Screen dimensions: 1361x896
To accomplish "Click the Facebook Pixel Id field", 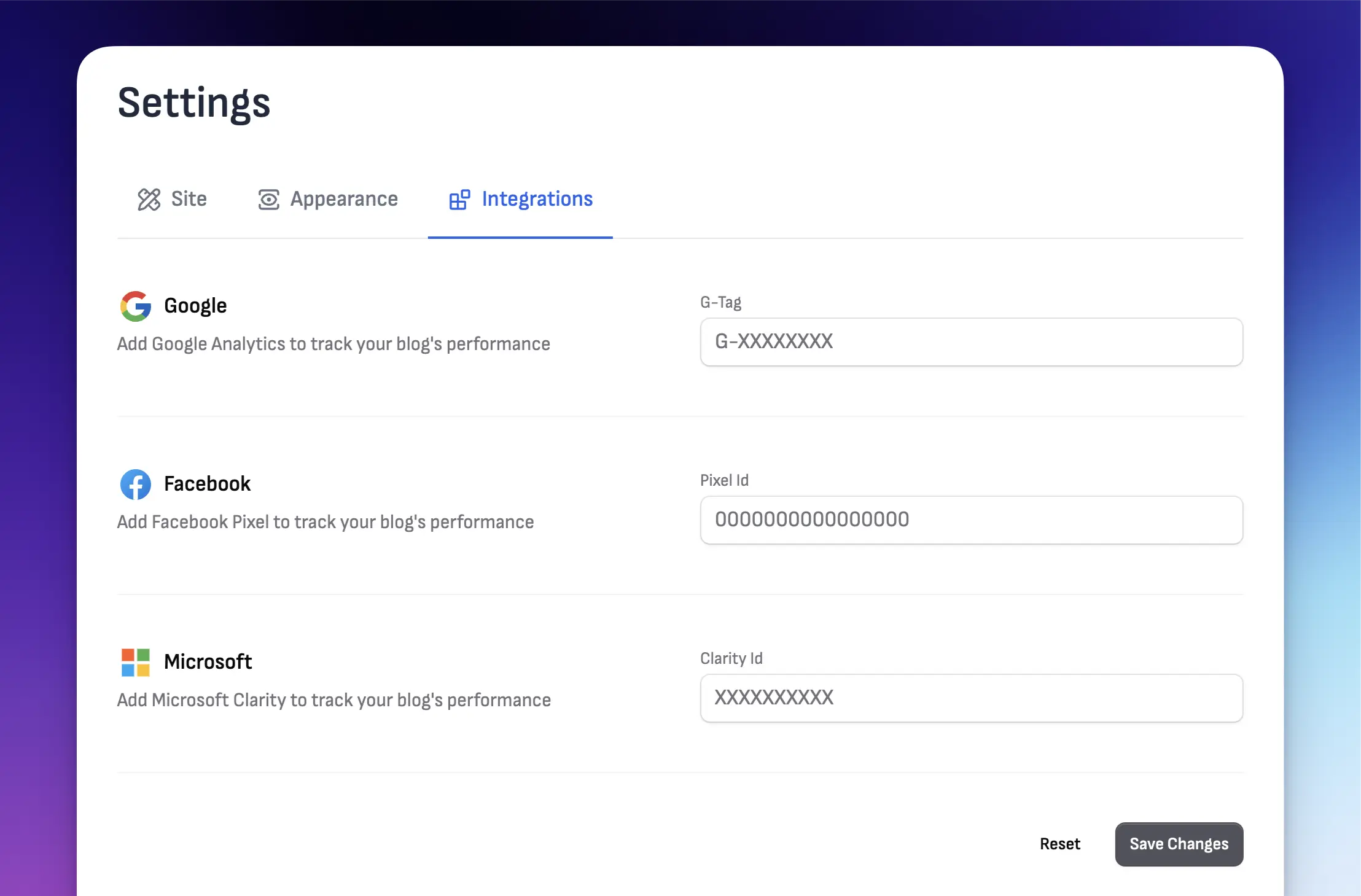I will coord(971,520).
